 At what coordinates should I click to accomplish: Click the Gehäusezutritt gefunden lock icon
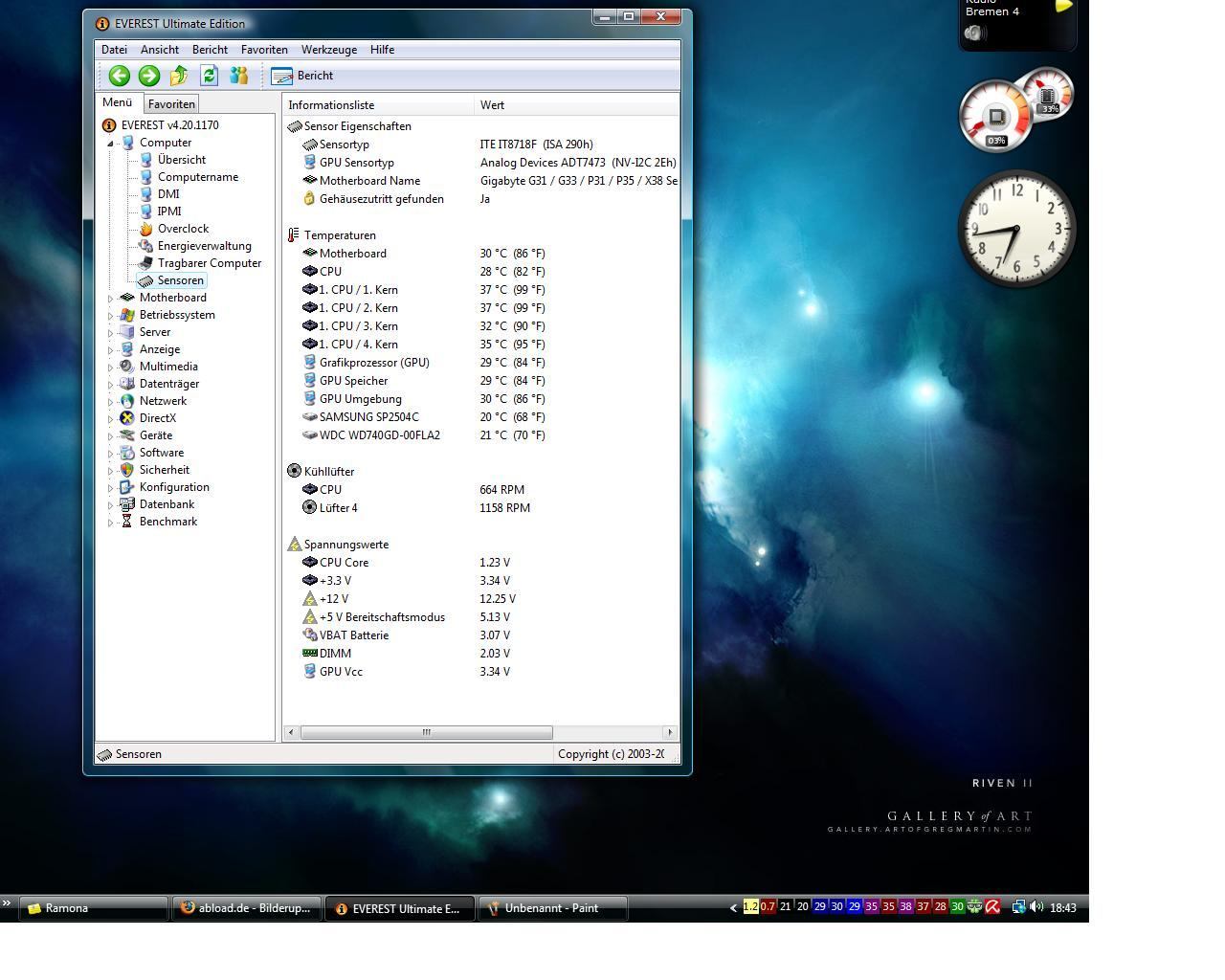click(x=309, y=199)
